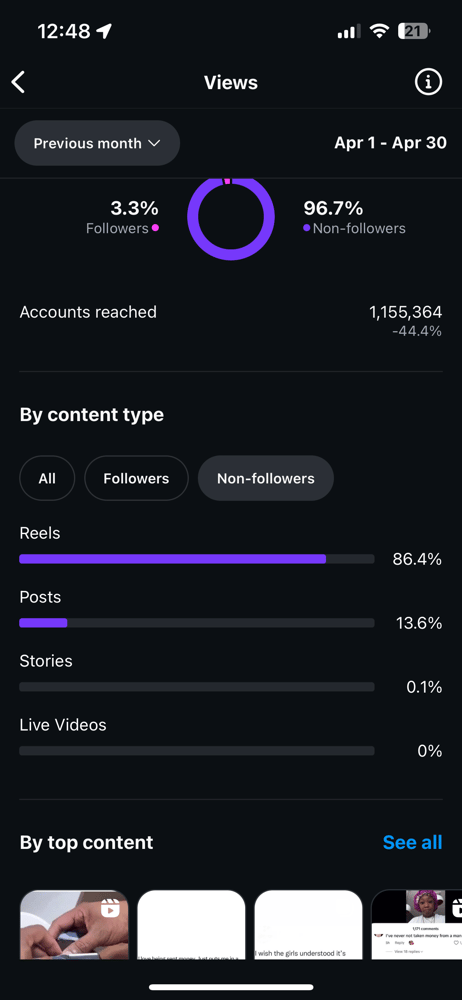The width and height of the screenshot is (462, 1000).
Task: Tap the chevron in Previous month selector
Action: [154, 143]
